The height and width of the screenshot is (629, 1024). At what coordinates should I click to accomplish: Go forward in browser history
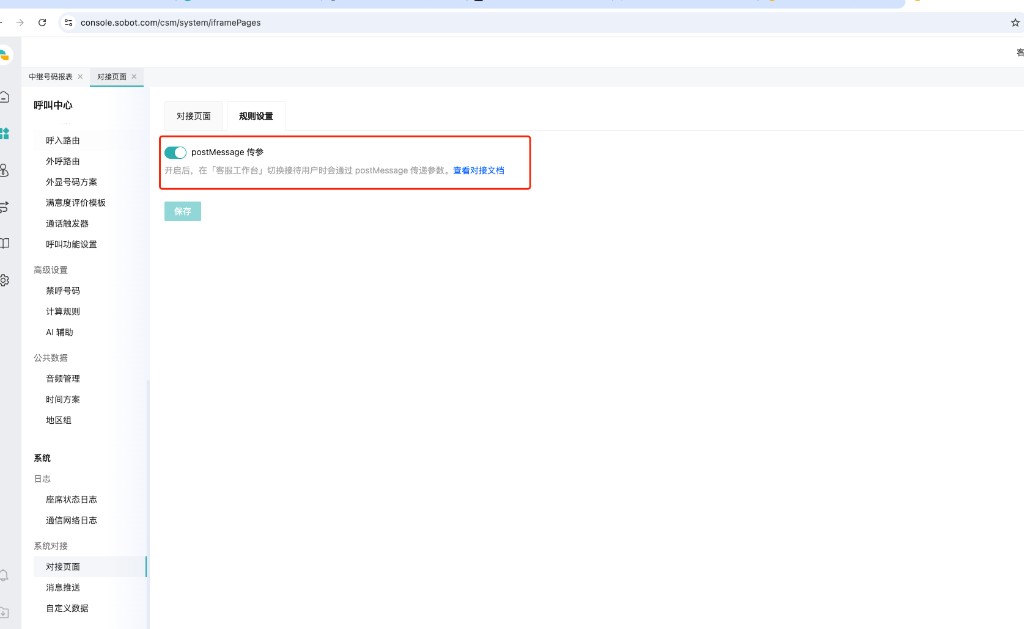[20, 22]
